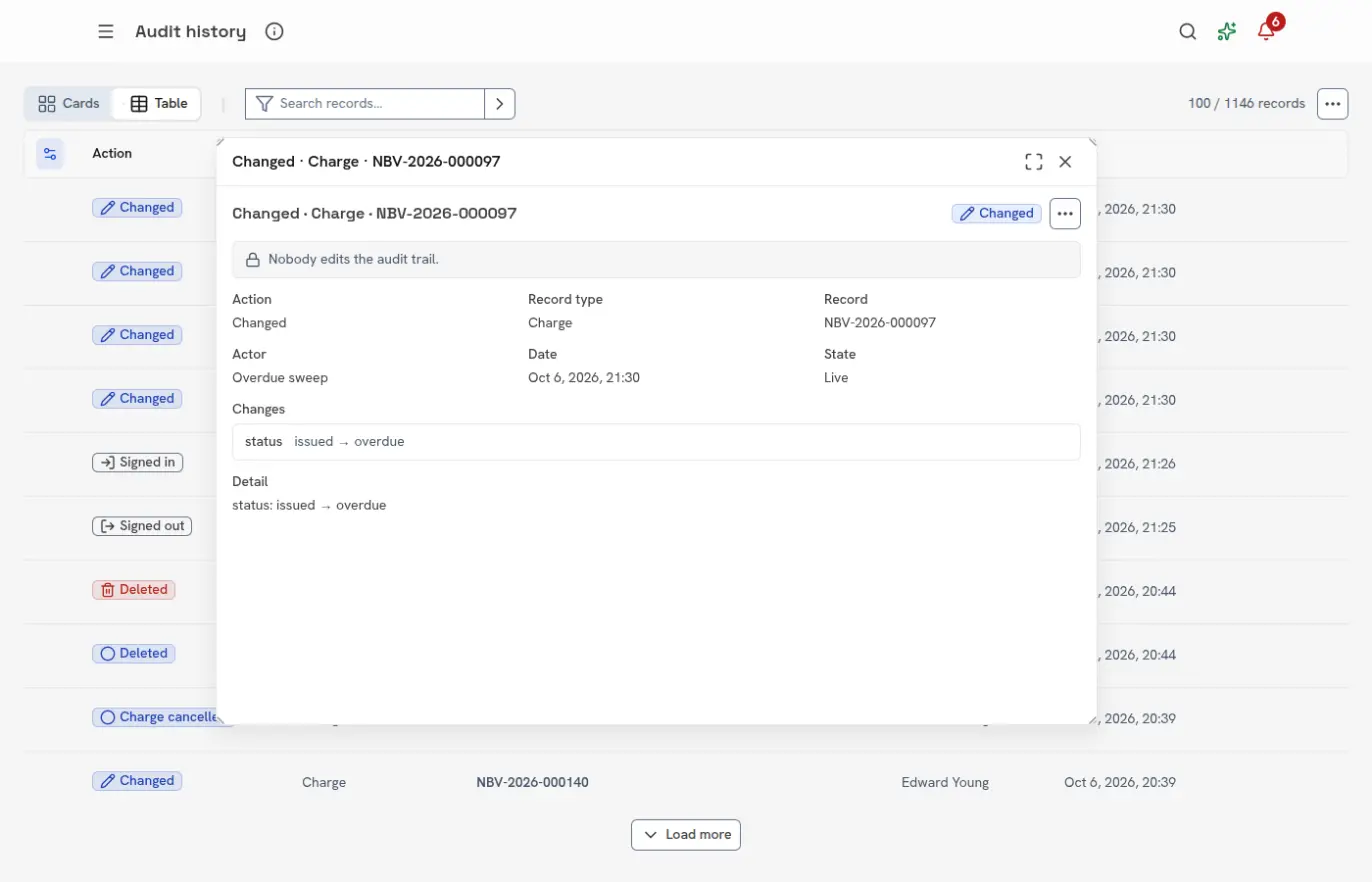1372x882 pixels.
Task: Click the Nobody edits the audit trail notice
Action: pyautogui.click(x=656, y=259)
